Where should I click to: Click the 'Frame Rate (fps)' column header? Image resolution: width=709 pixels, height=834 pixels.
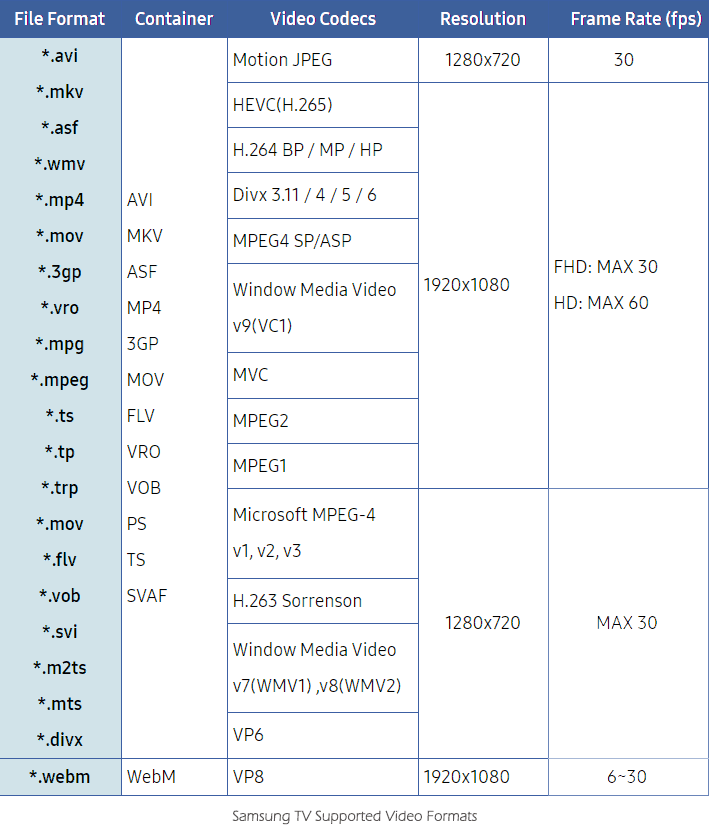[x=636, y=19]
